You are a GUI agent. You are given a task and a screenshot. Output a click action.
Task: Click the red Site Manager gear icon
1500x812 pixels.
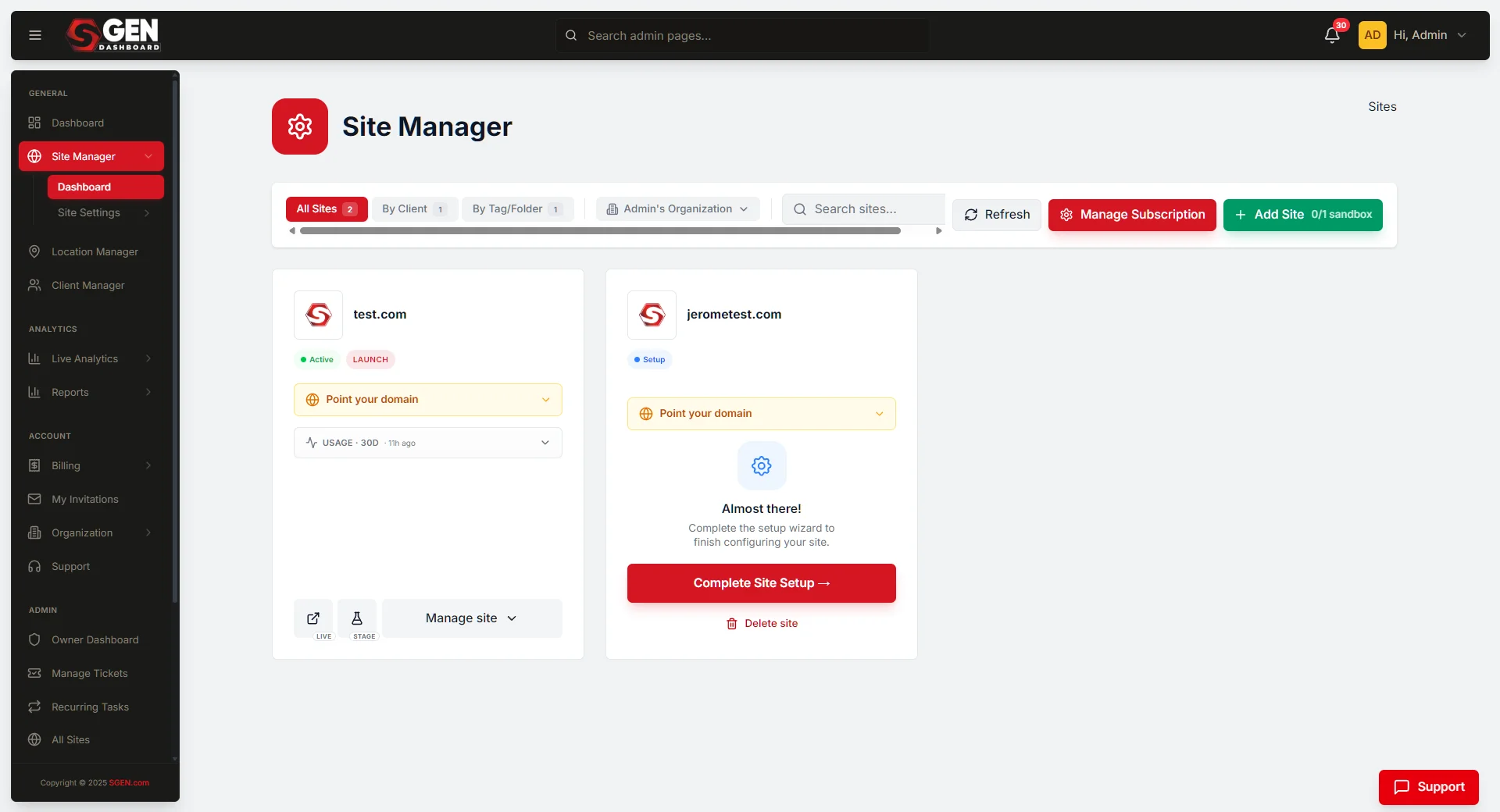(x=300, y=126)
